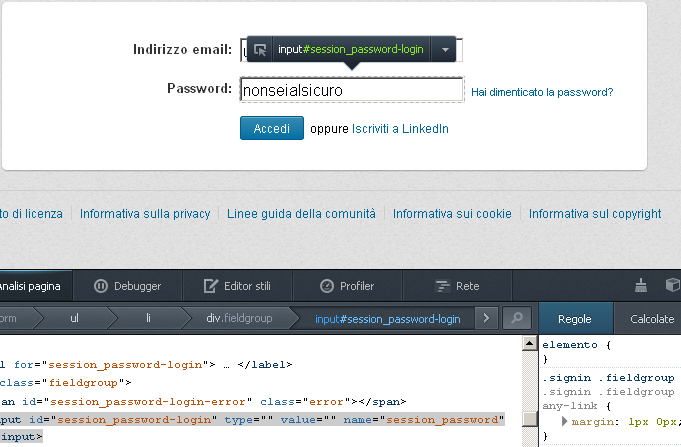Click the class="fieldgroup" markup line
Screen dimensions: 681x447
pyautogui.click(x=66, y=383)
